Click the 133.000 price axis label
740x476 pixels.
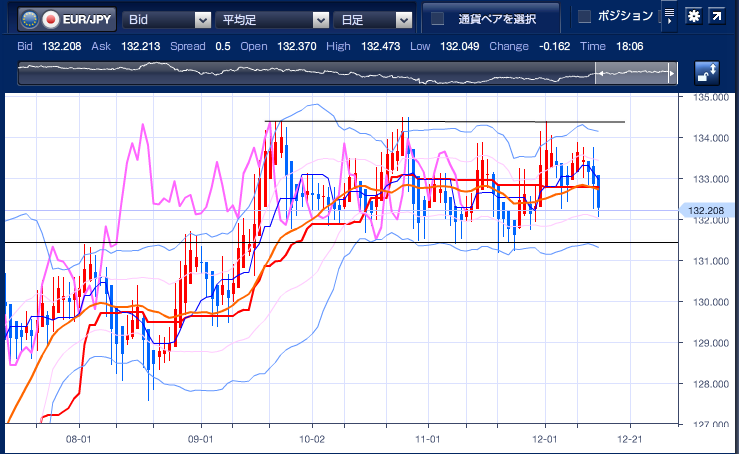711,179
